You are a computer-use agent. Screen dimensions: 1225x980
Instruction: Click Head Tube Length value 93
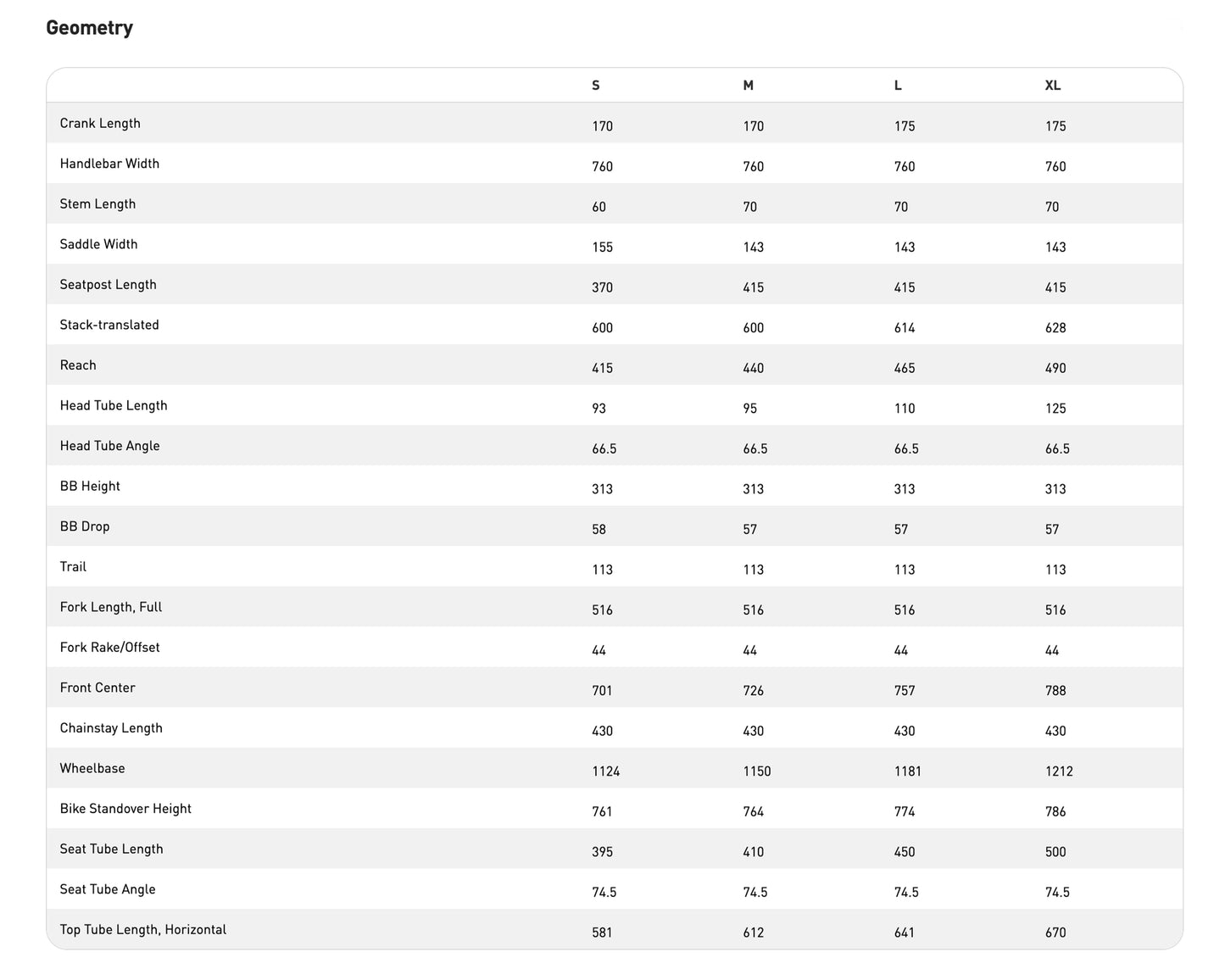click(x=599, y=409)
